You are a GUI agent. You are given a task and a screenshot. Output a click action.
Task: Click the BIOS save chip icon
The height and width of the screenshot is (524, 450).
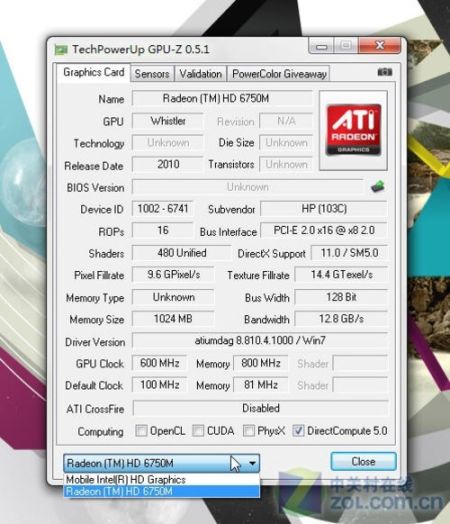tap(378, 186)
